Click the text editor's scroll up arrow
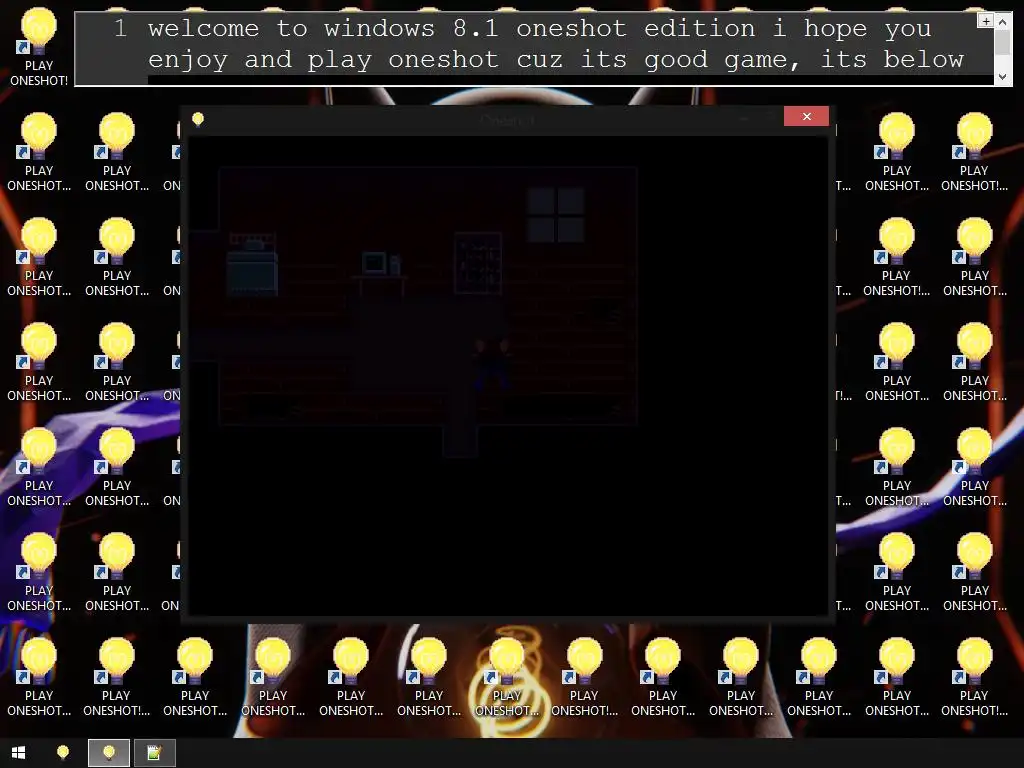Screen dimensions: 1024x768 point(1002,22)
